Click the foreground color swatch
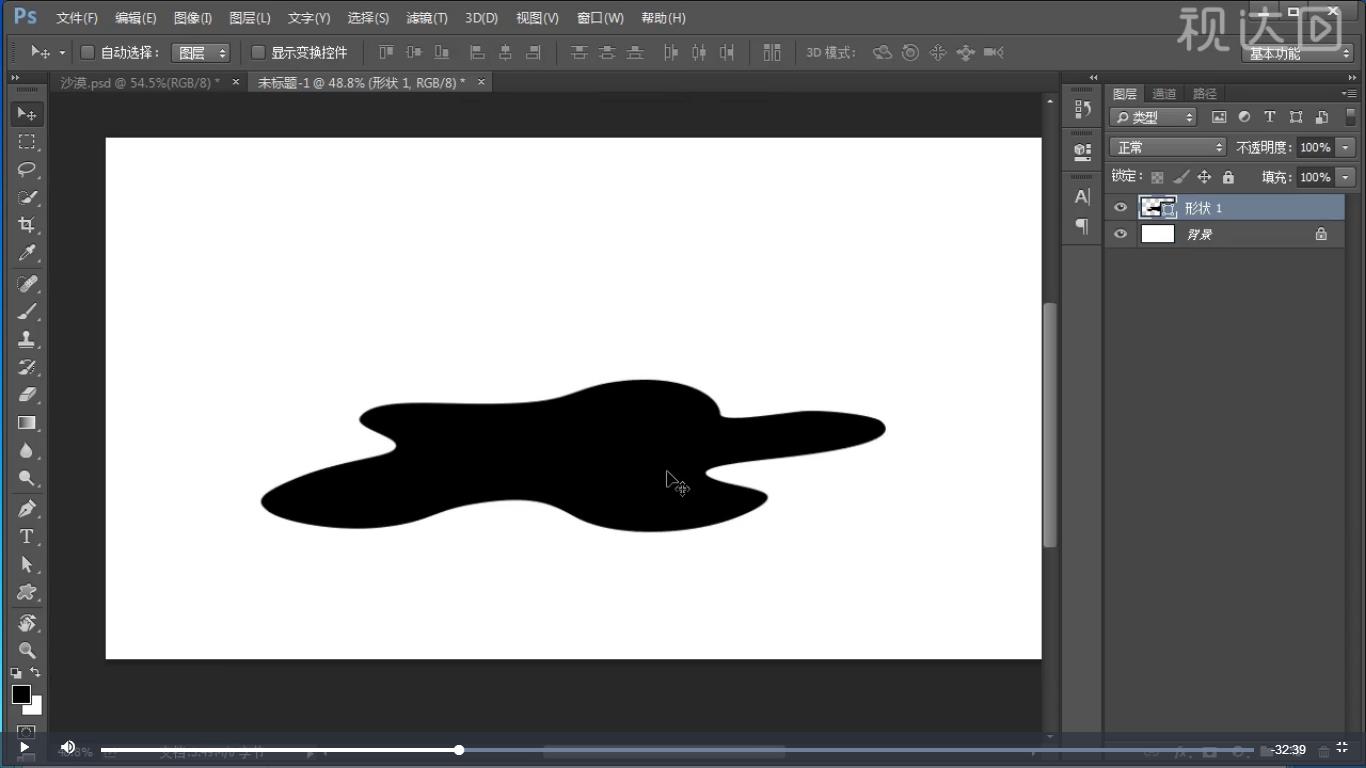 click(x=21, y=694)
